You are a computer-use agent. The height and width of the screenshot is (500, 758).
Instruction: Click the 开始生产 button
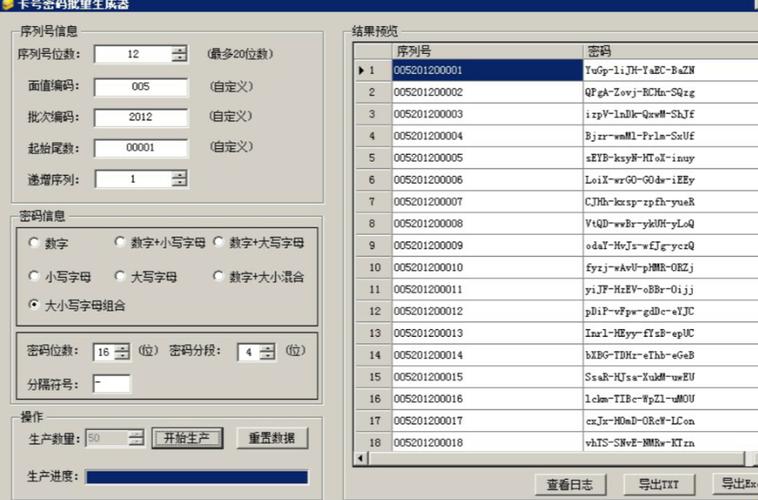tap(187, 438)
